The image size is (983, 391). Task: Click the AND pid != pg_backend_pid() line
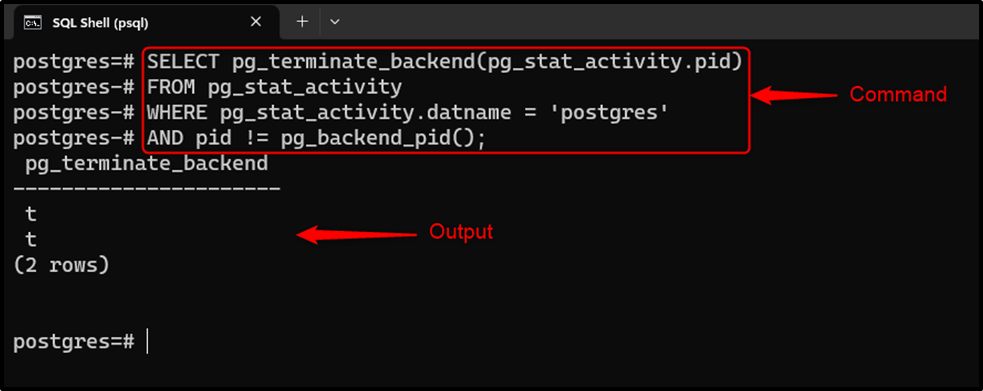317,138
